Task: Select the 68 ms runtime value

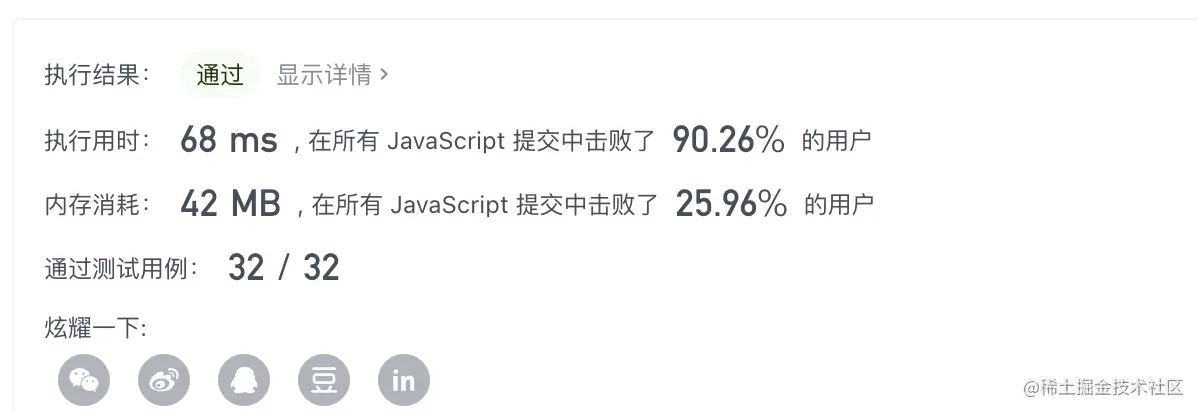Action: (228, 141)
